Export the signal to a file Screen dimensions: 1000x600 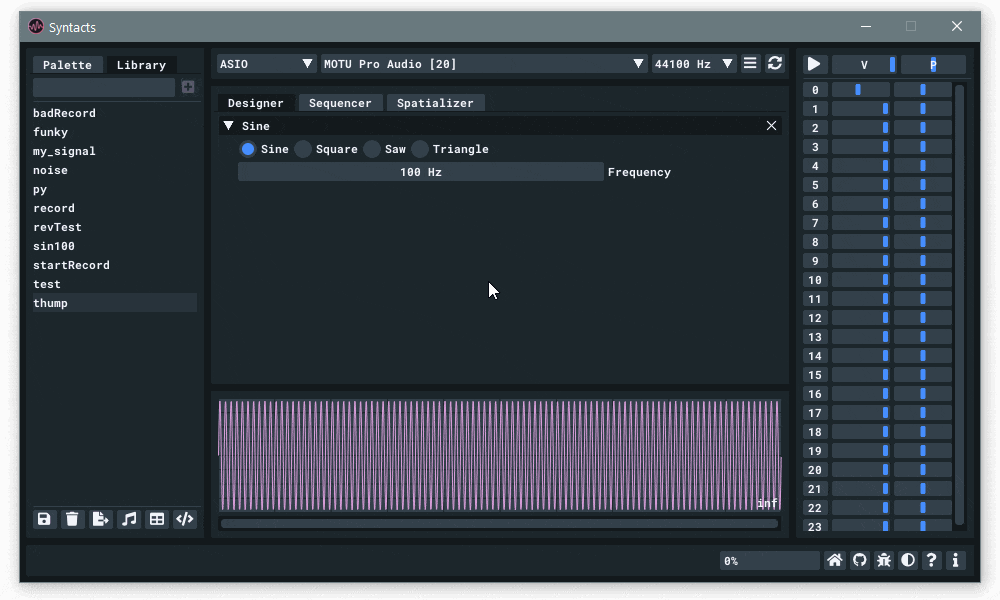point(100,519)
